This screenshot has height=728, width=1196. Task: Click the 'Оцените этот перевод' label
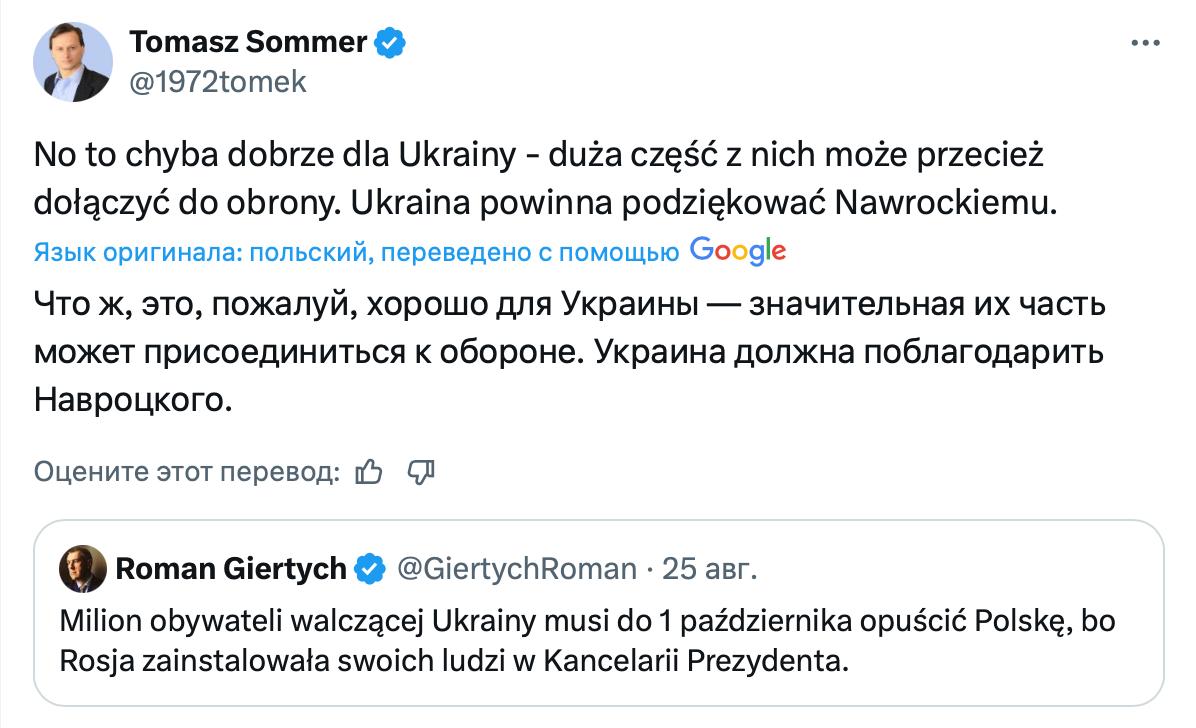tap(187, 472)
